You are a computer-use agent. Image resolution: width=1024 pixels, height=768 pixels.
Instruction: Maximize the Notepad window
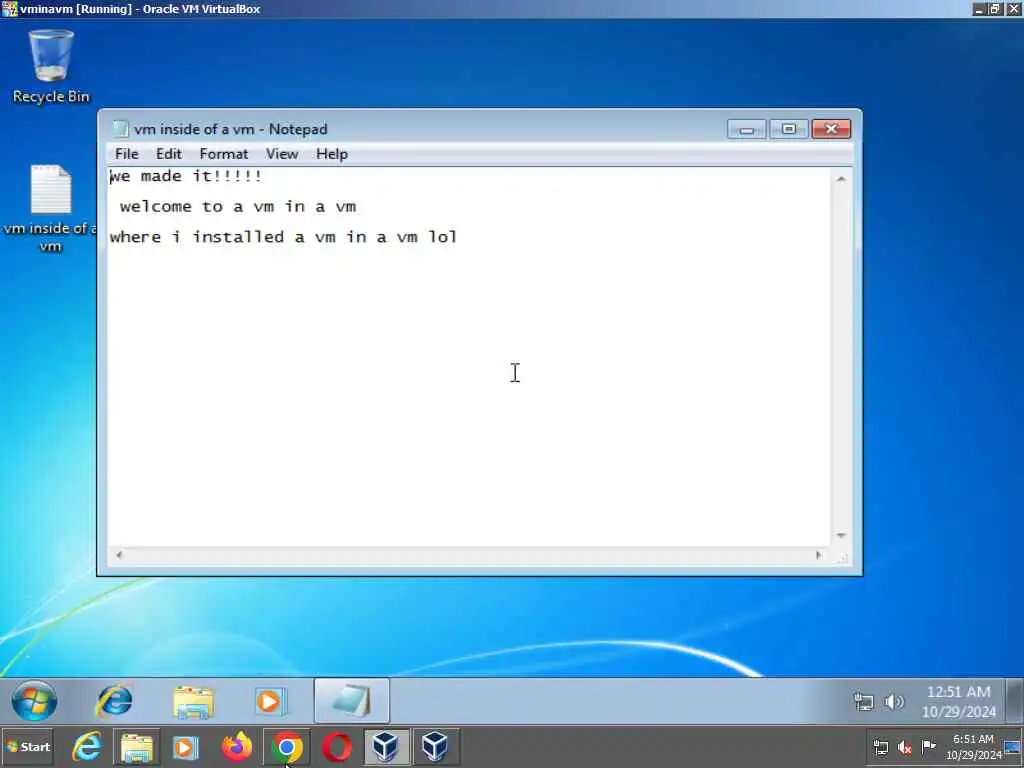(789, 129)
